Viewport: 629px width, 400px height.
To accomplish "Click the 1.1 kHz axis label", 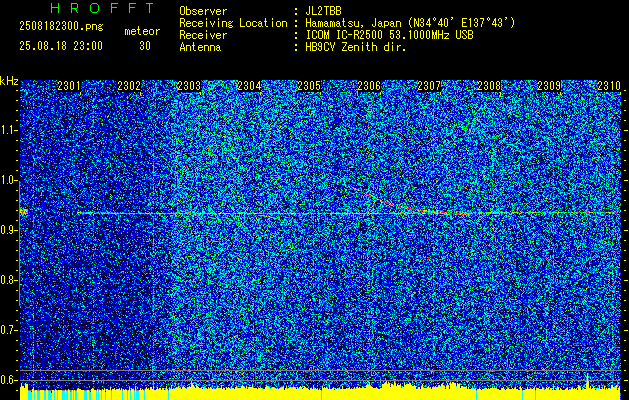I will pyautogui.click(x=9, y=130).
